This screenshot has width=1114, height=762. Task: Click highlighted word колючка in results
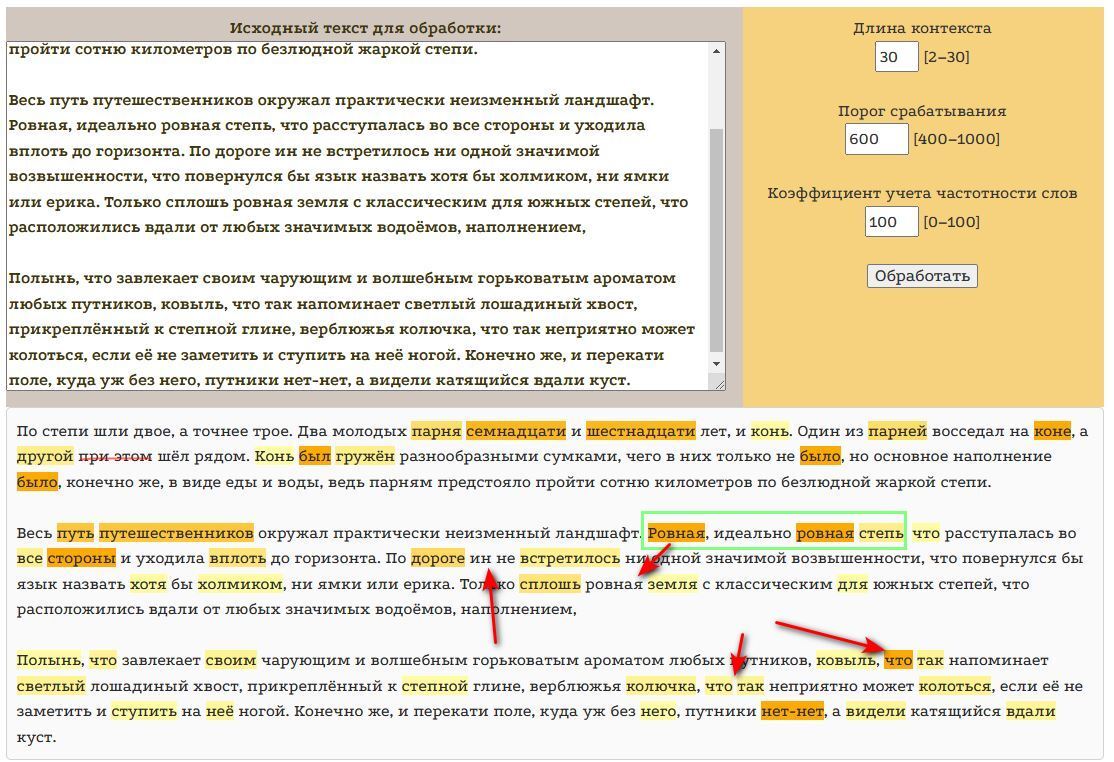pyautogui.click(x=661, y=686)
